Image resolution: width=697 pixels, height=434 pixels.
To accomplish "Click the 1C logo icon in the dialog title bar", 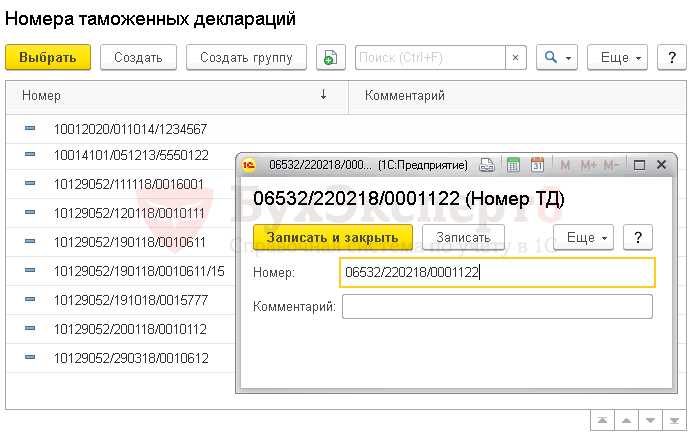I will click(249, 165).
